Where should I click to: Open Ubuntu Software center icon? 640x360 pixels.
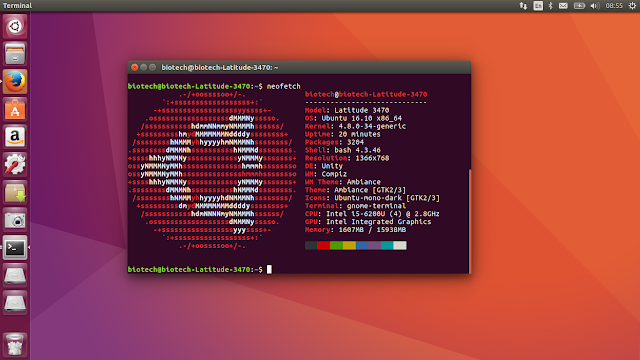pos(15,109)
